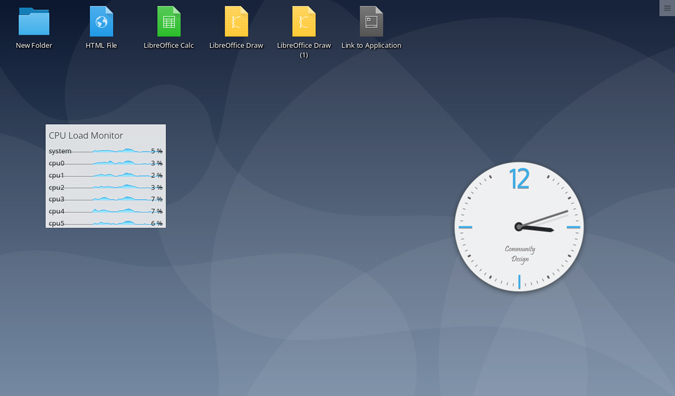Select the HTML File desktop icon
Screen dimensions: 675x396
click(101, 22)
